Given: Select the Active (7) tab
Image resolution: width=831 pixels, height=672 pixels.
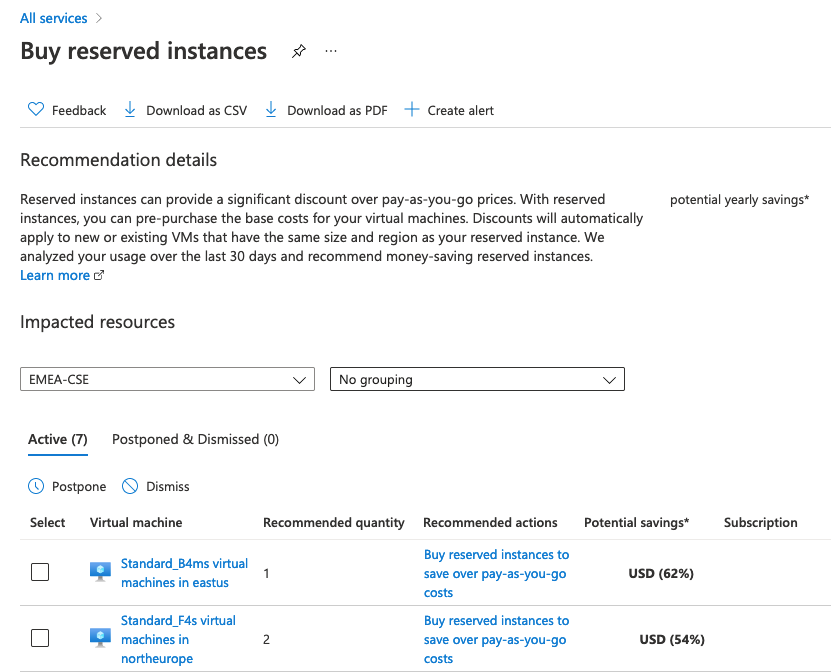Looking at the screenshot, I should [x=58, y=439].
